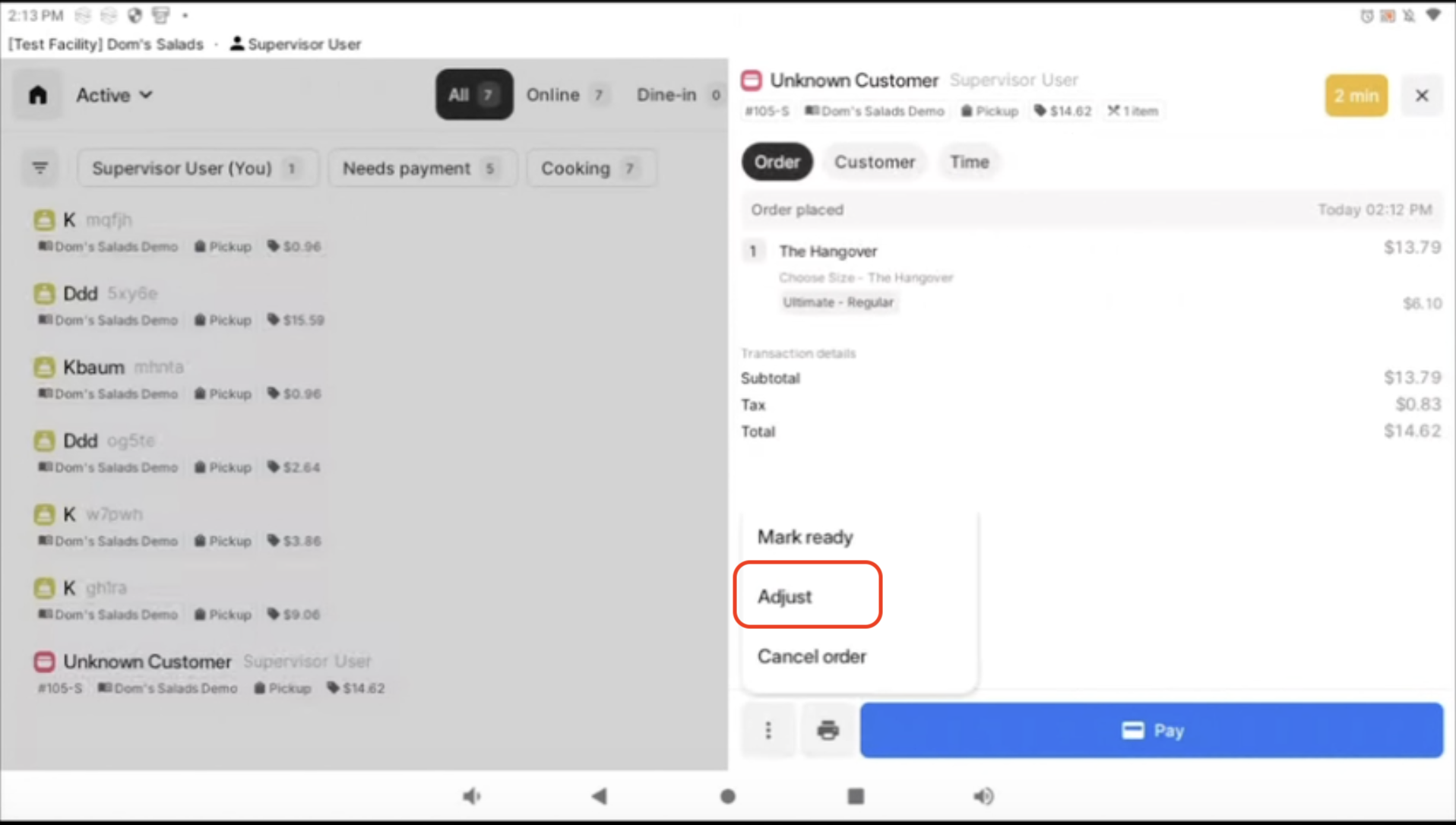Select Adjust from the popup menu
This screenshot has width=1456, height=825.
pyautogui.click(x=807, y=596)
